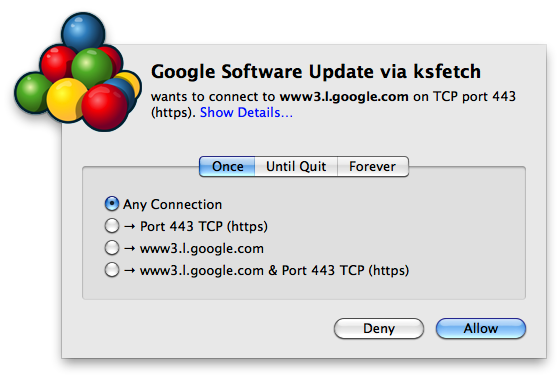Click the large yellow ball in the icon
This screenshot has height=378, width=560.
coord(66,100)
